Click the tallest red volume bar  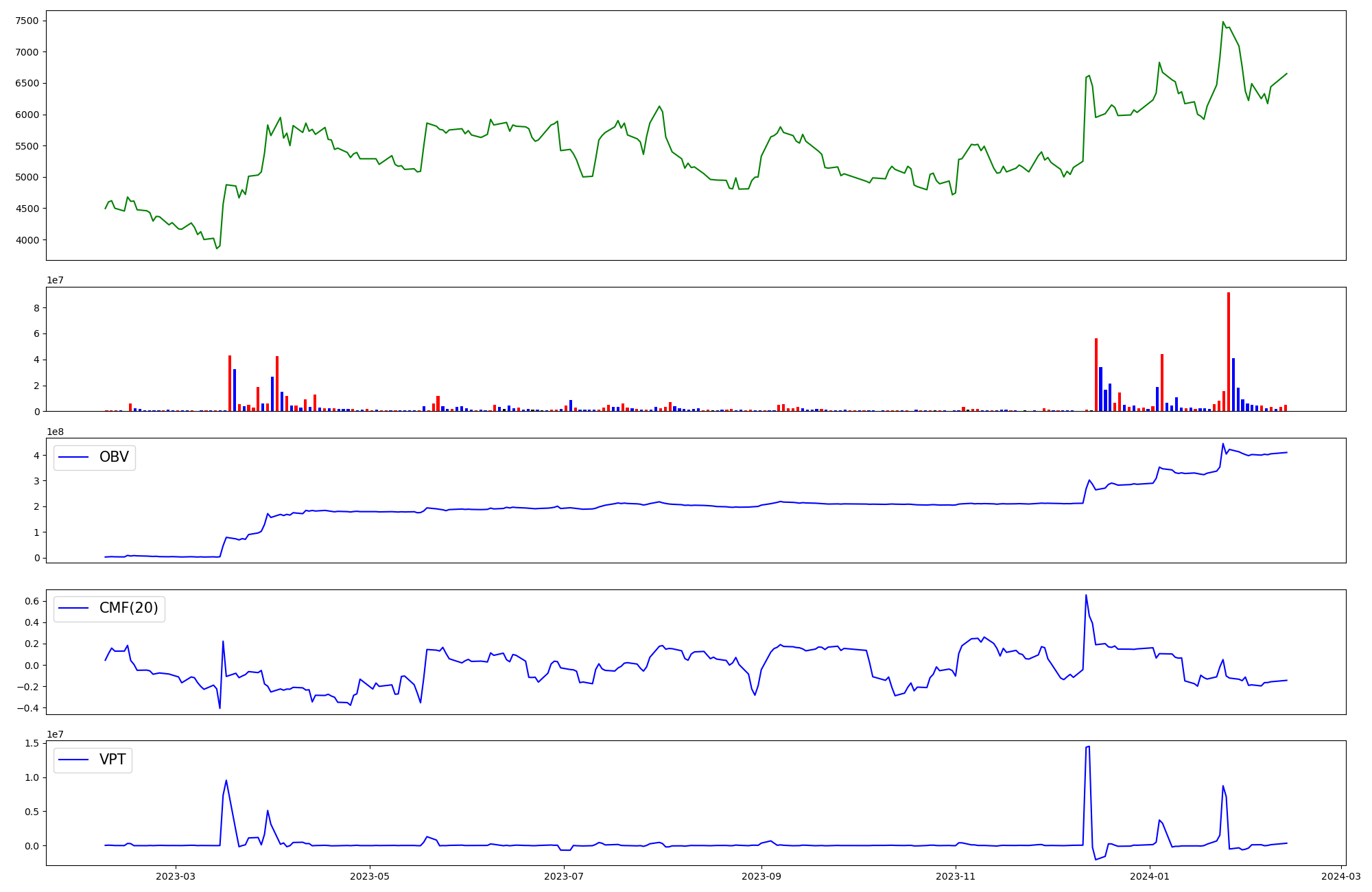click(1228, 351)
